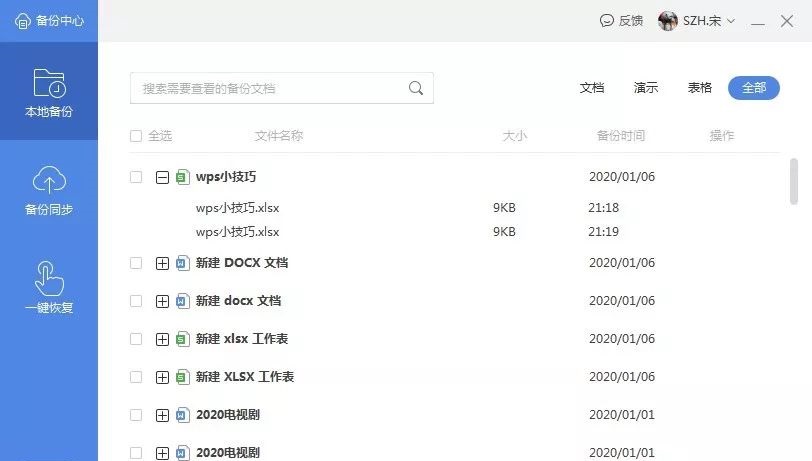812x461 pixels.
Task: Click the SZH.宋 user avatar
Action: 668,21
